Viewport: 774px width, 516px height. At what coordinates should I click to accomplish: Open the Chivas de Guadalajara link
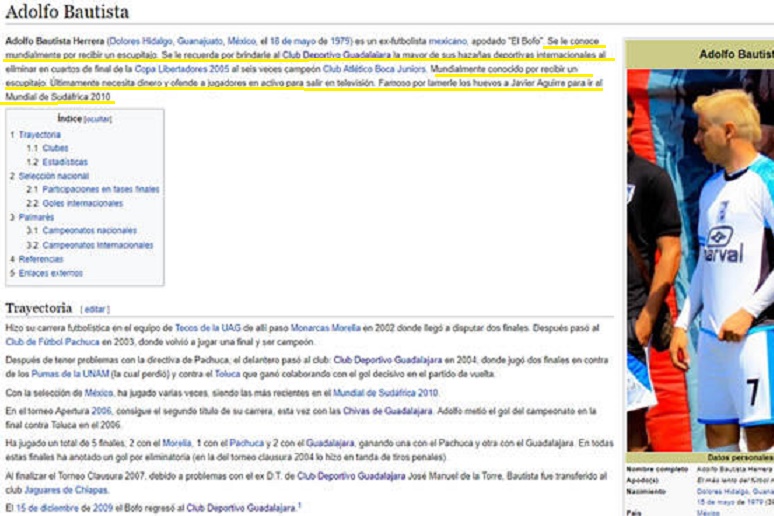click(387, 411)
